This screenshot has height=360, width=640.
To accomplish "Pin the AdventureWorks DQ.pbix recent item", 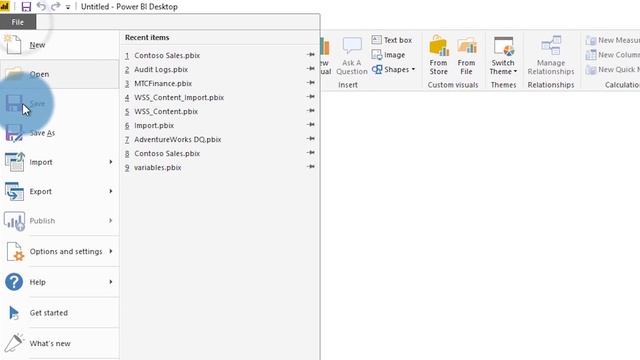I will [311, 138].
